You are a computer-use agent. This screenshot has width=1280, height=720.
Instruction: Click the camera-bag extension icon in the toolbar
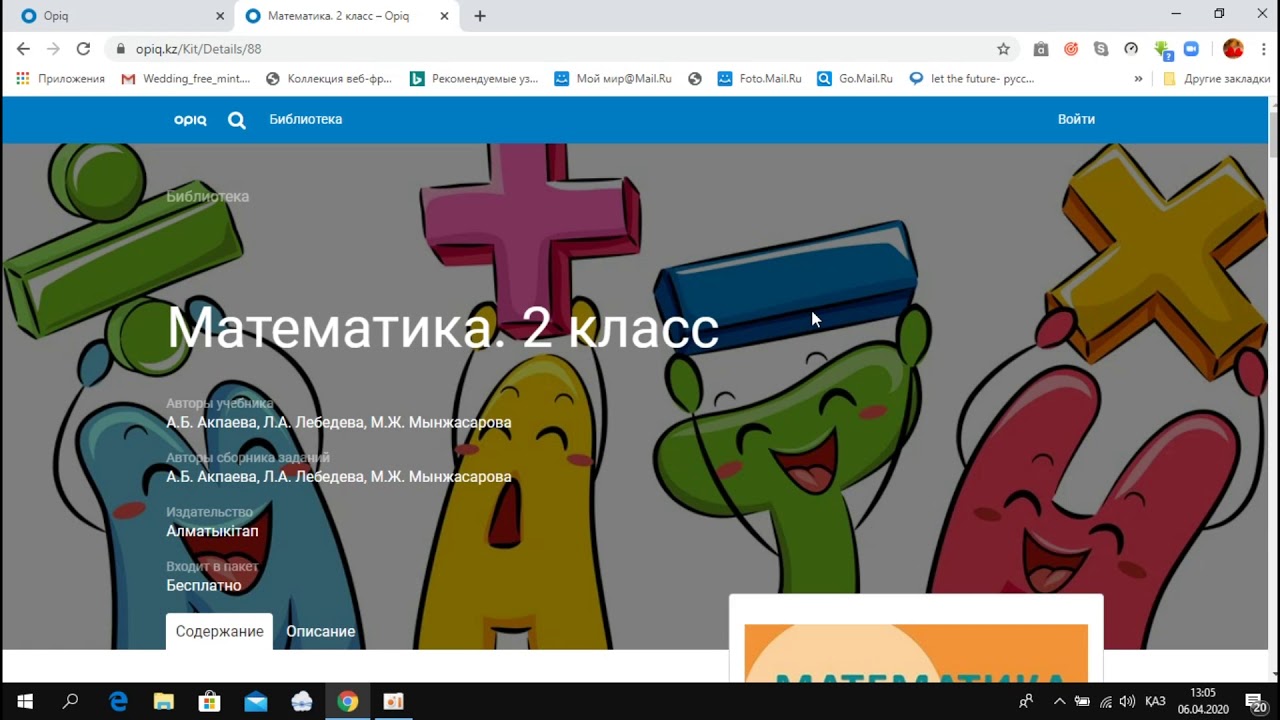pos(1041,48)
